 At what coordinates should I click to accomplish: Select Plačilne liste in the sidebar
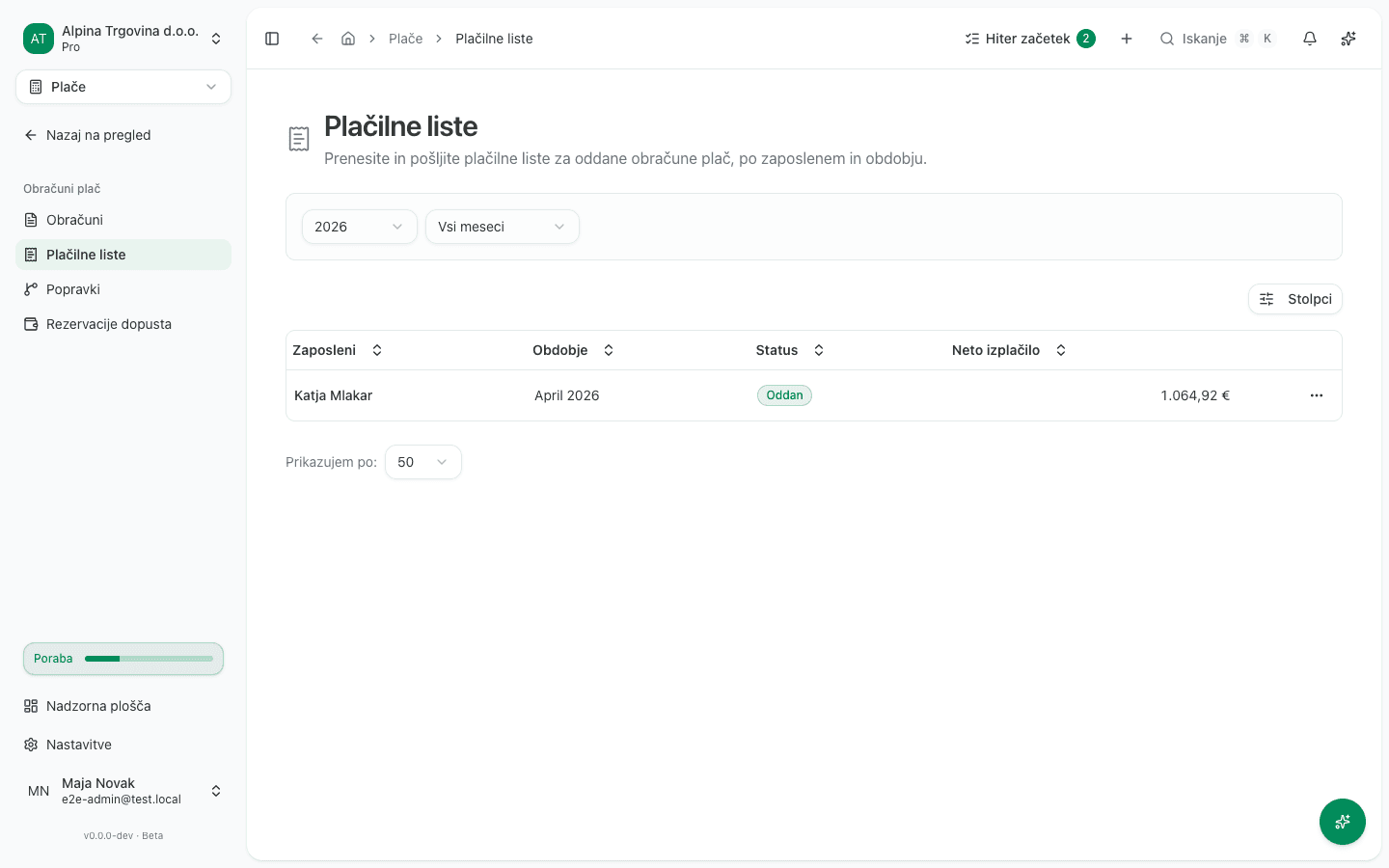[123, 255]
